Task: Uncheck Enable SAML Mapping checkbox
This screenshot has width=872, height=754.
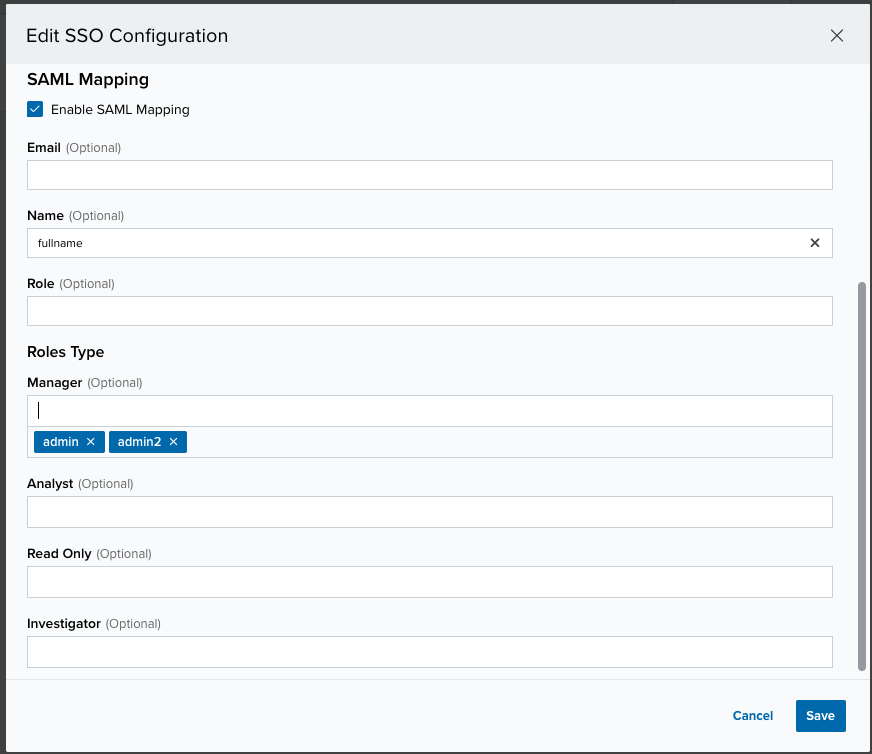Action: pyautogui.click(x=35, y=109)
